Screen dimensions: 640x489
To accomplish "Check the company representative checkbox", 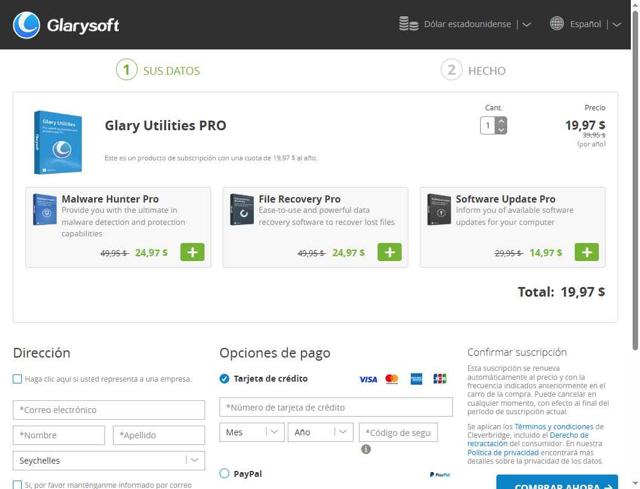I will [17, 379].
